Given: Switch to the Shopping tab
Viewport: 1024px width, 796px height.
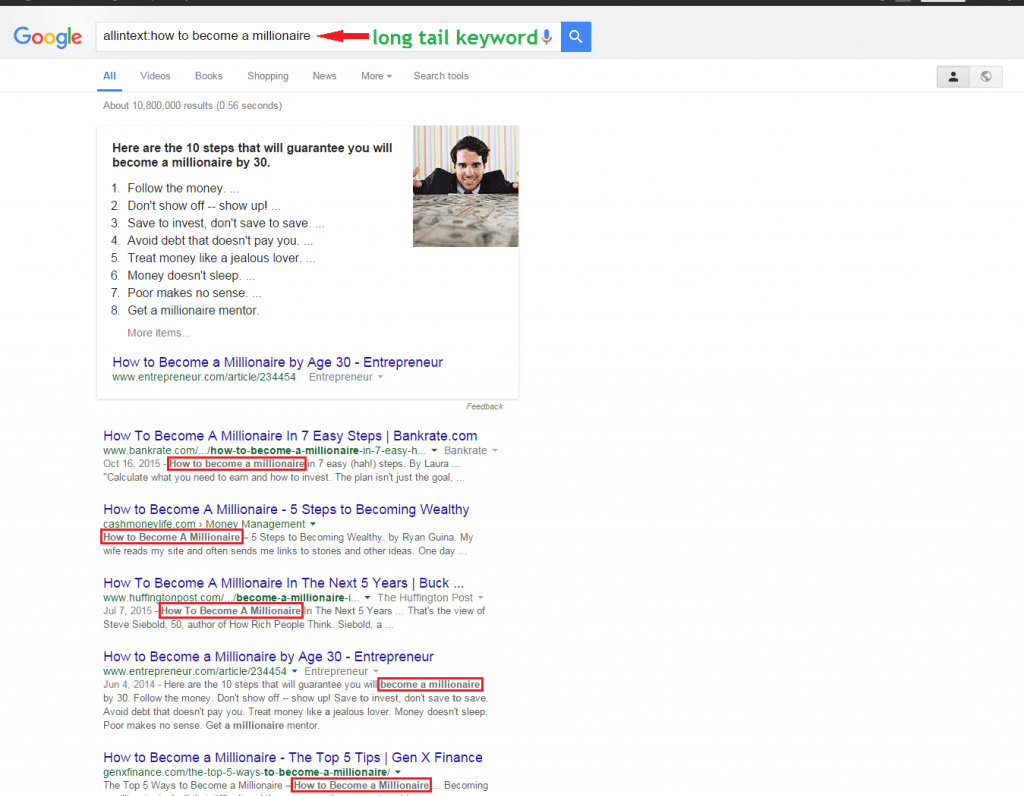Looking at the screenshot, I should (x=268, y=76).
